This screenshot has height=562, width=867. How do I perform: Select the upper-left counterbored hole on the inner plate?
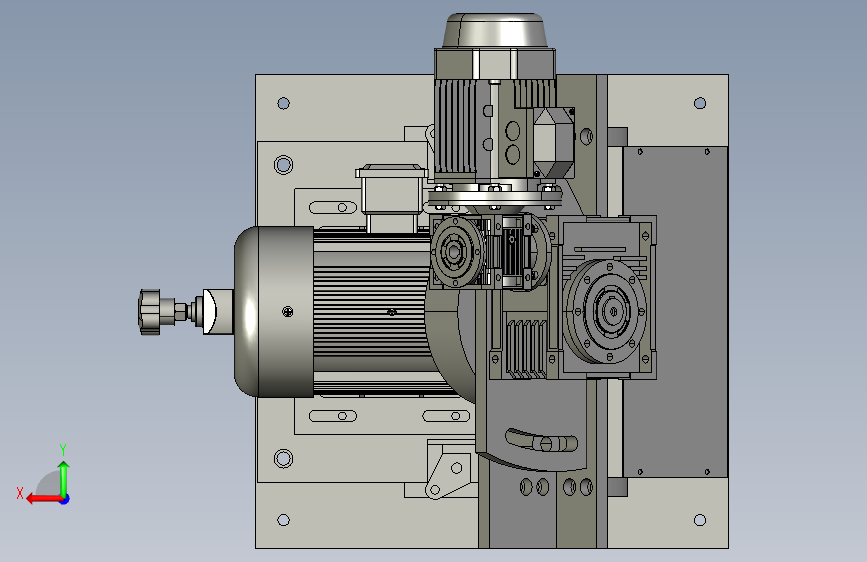tap(284, 165)
